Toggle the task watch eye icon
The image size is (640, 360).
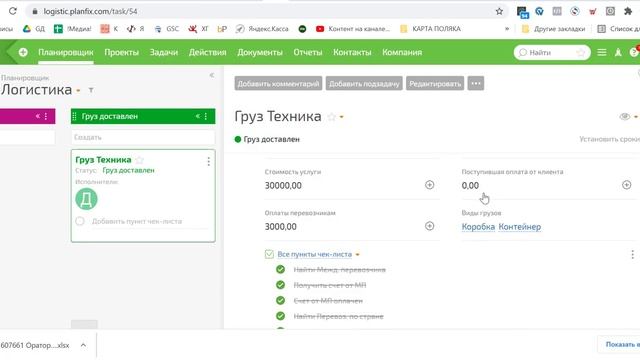pos(624,117)
